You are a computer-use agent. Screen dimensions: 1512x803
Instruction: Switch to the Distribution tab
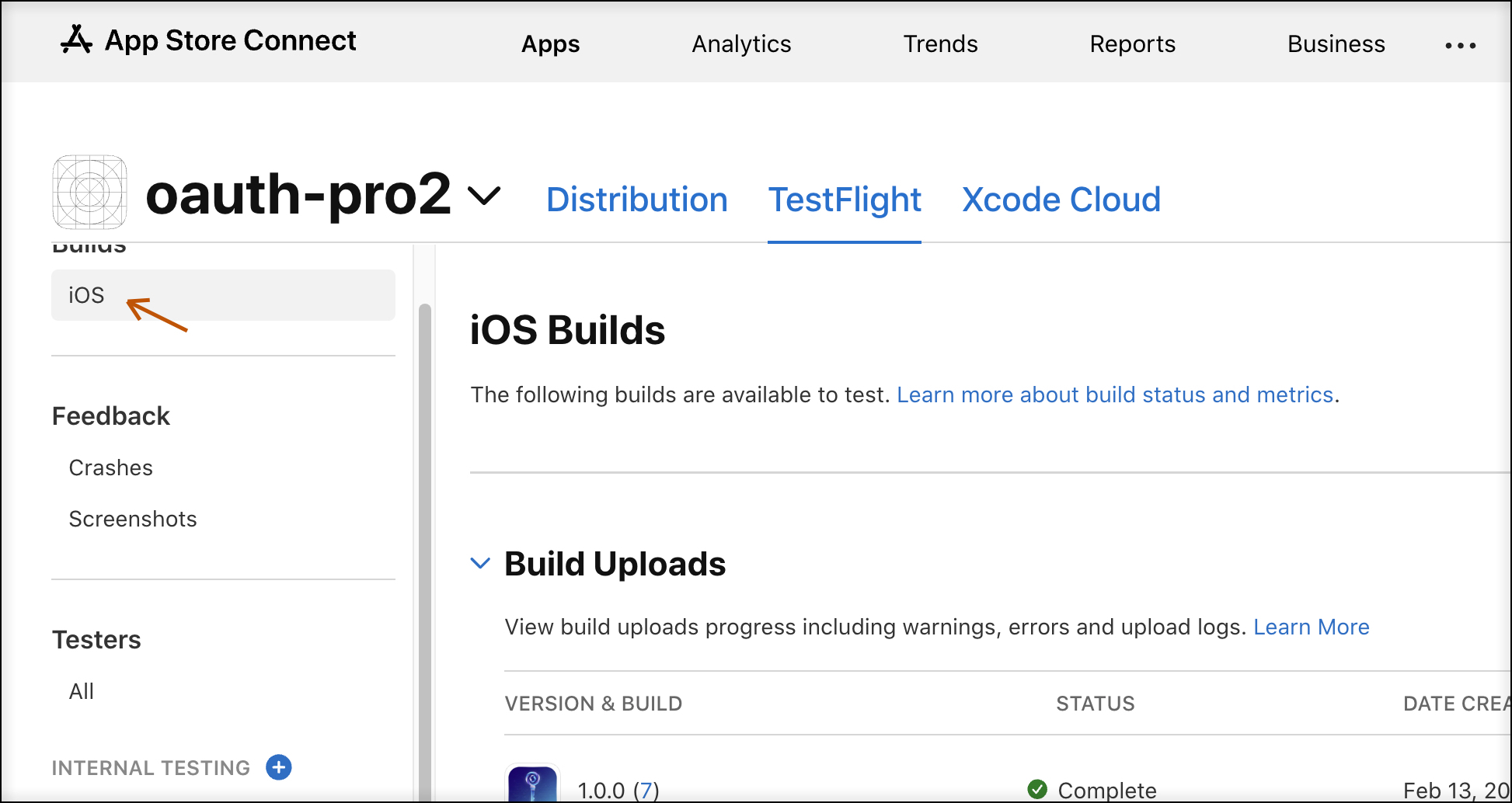(637, 200)
